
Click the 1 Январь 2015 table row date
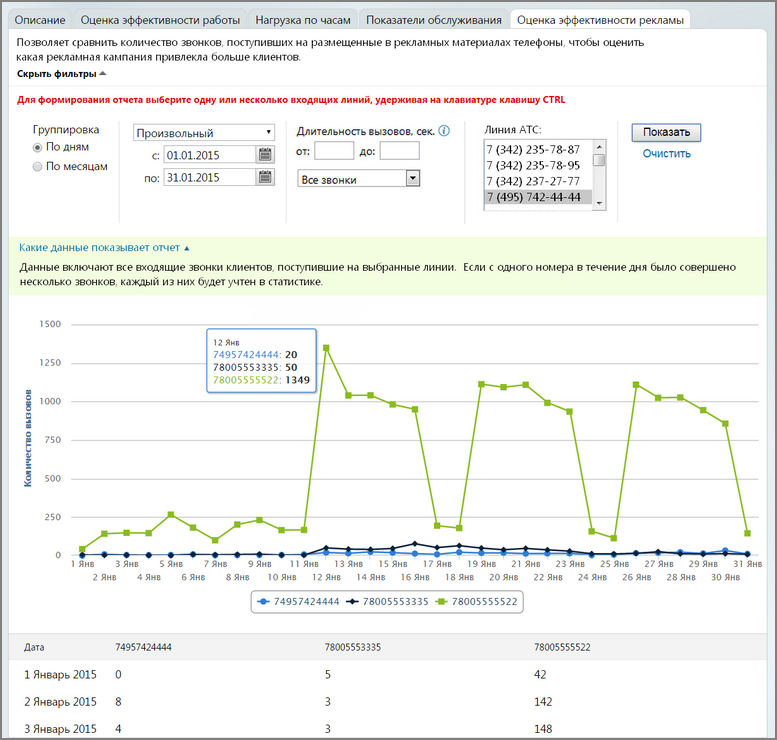tap(60, 675)
